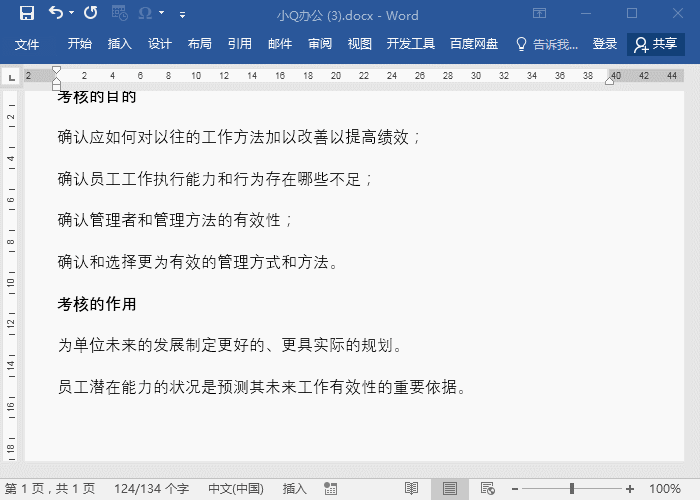Click the word count 124/134 个字
Image resolution: width=700 pixels, height=500 pixels.
151,489
